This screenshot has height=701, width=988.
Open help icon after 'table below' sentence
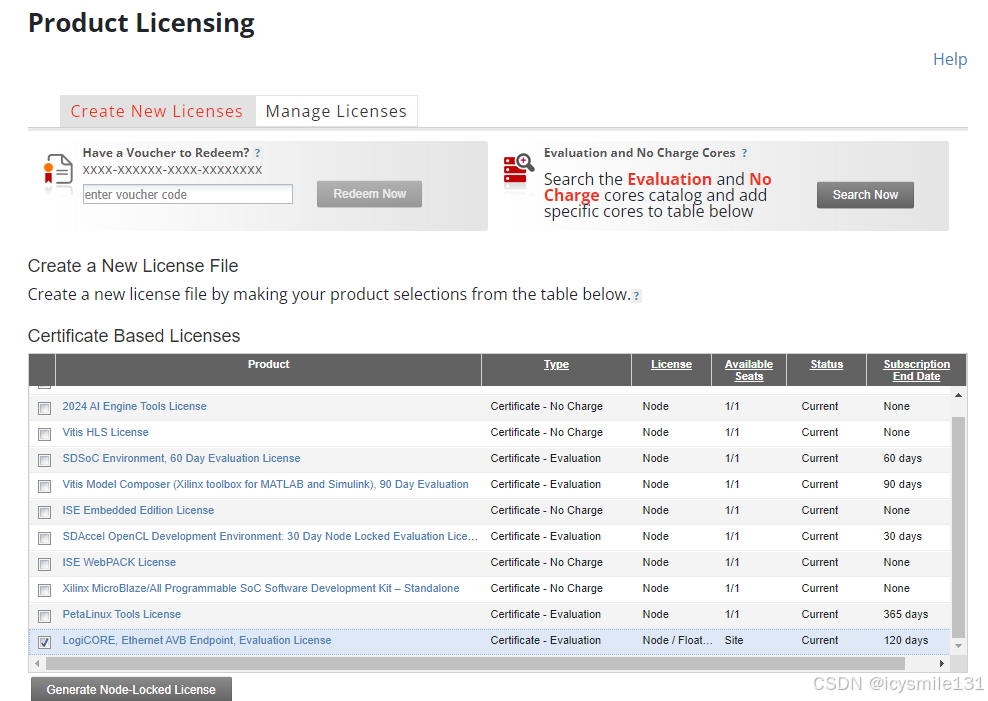click(636, 295)
